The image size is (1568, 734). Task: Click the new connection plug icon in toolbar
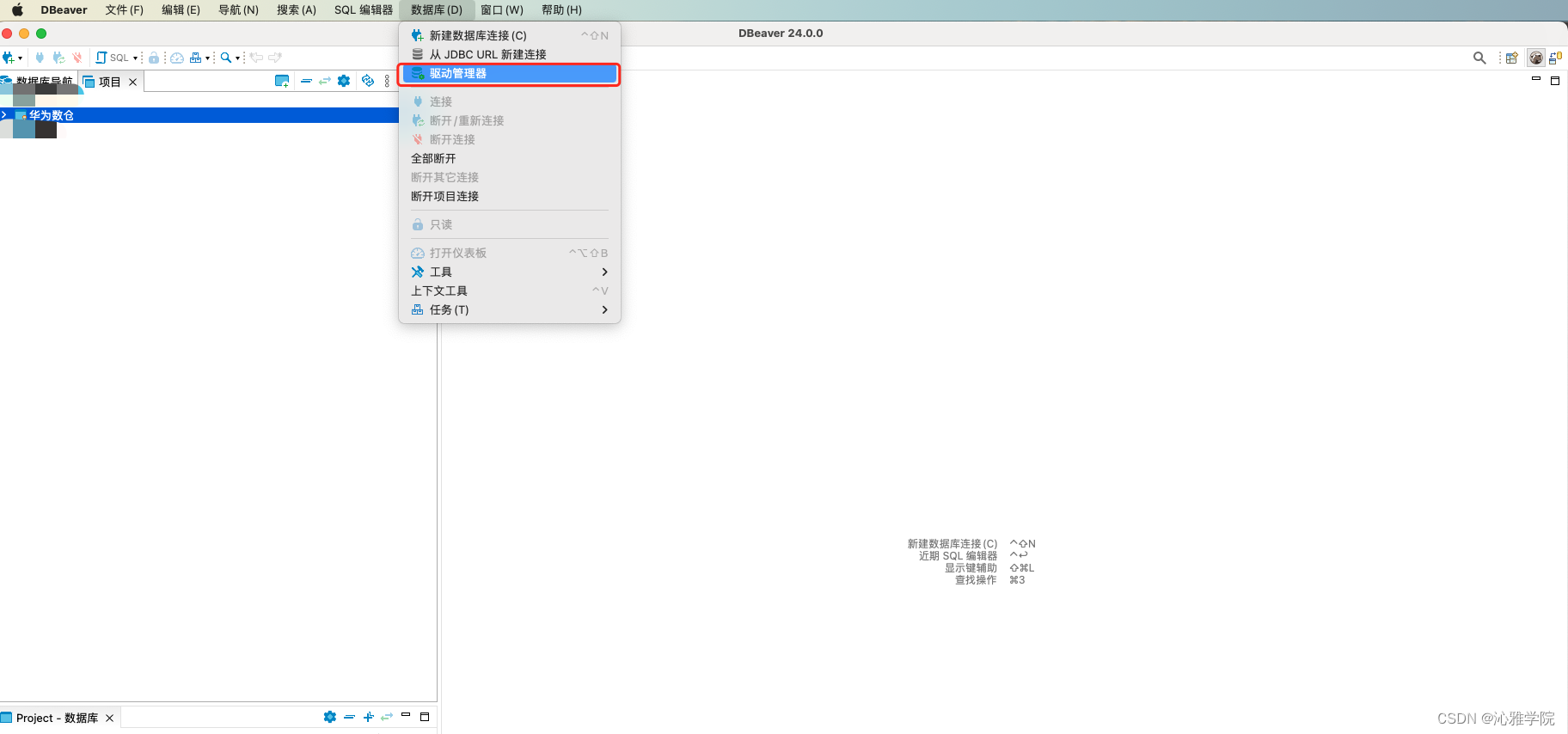click(x=8, y=58)
